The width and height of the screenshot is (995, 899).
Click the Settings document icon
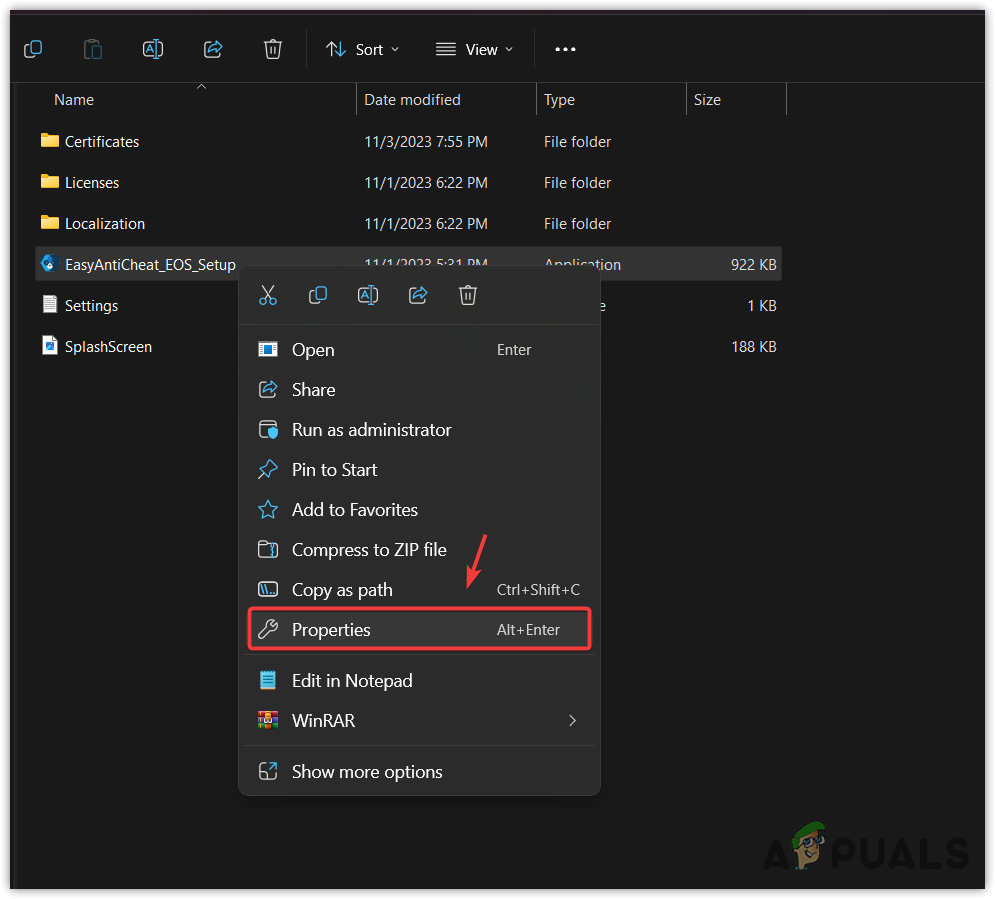49,304
